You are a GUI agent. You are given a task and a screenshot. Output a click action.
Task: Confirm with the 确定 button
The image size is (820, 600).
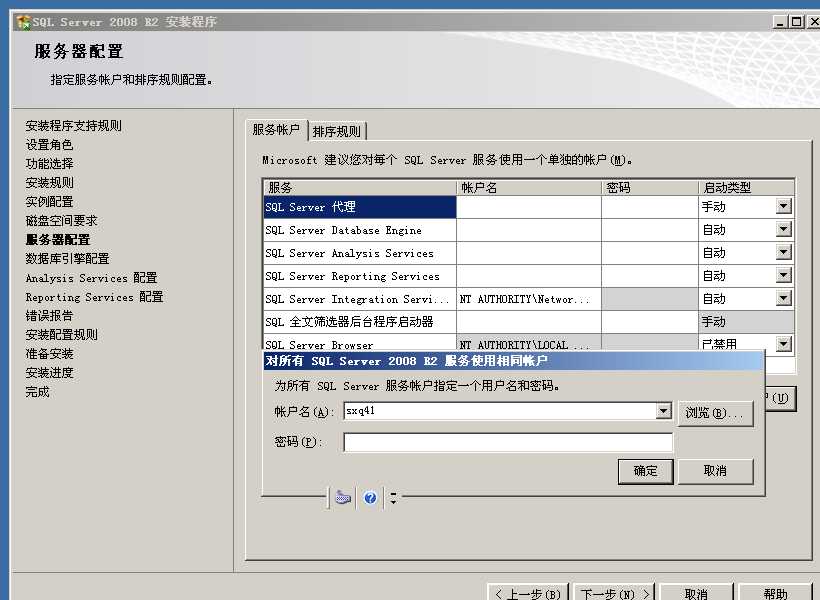pos(645,471)
